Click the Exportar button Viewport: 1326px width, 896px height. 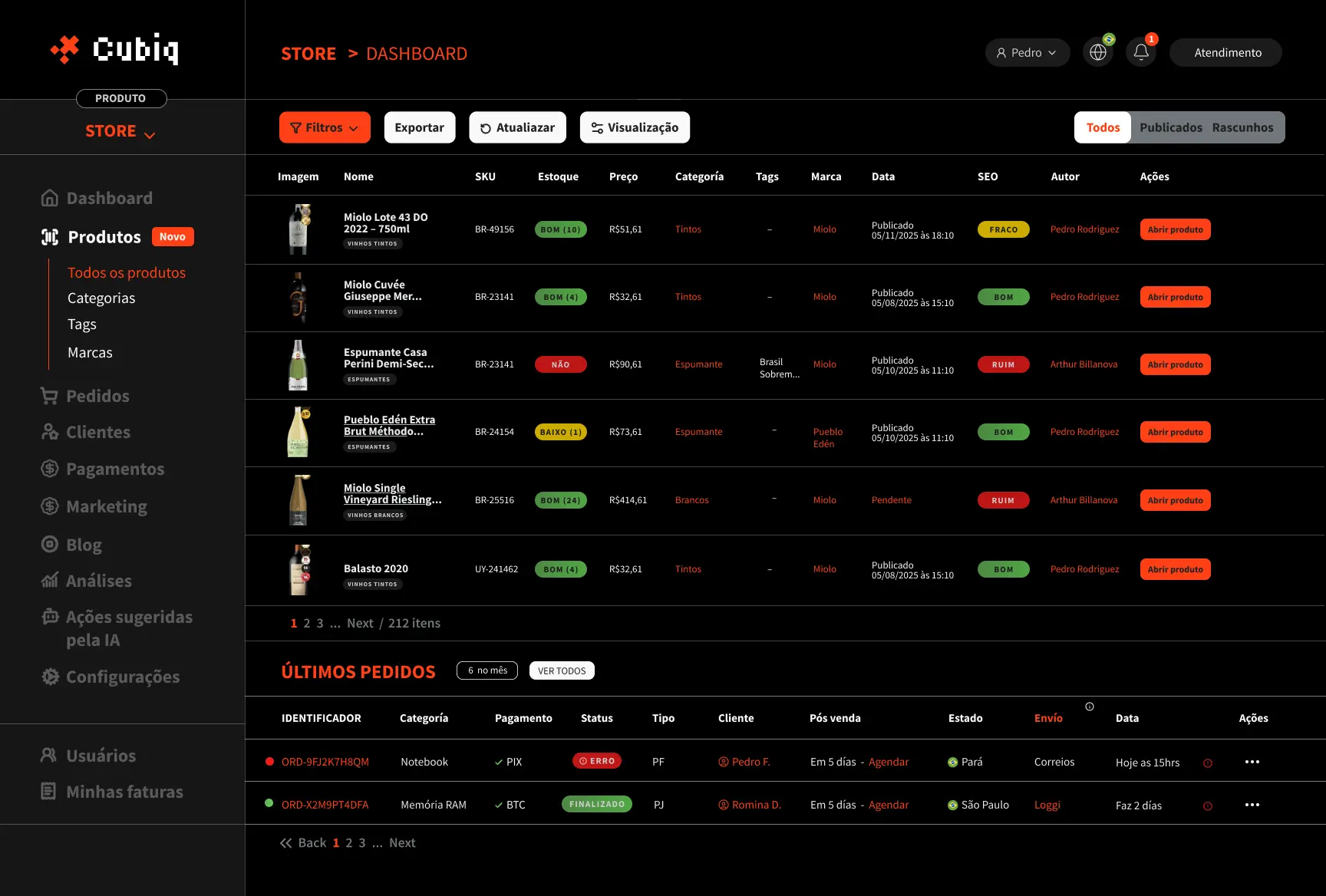coord(419,127)
